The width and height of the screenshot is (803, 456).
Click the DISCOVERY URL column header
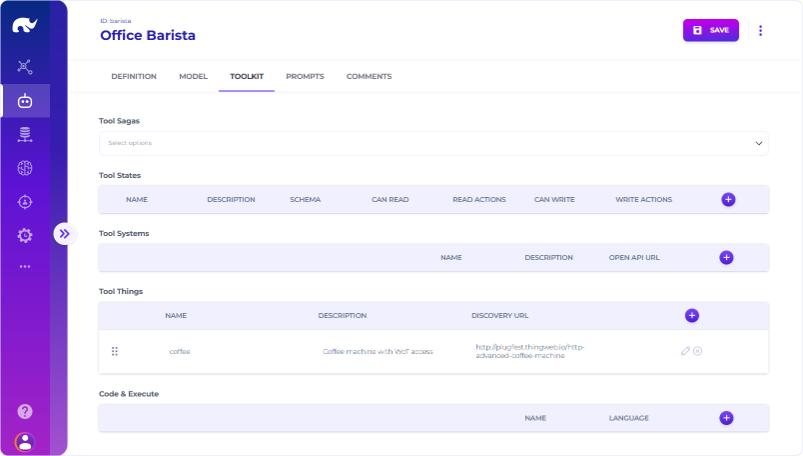point(500,316)
